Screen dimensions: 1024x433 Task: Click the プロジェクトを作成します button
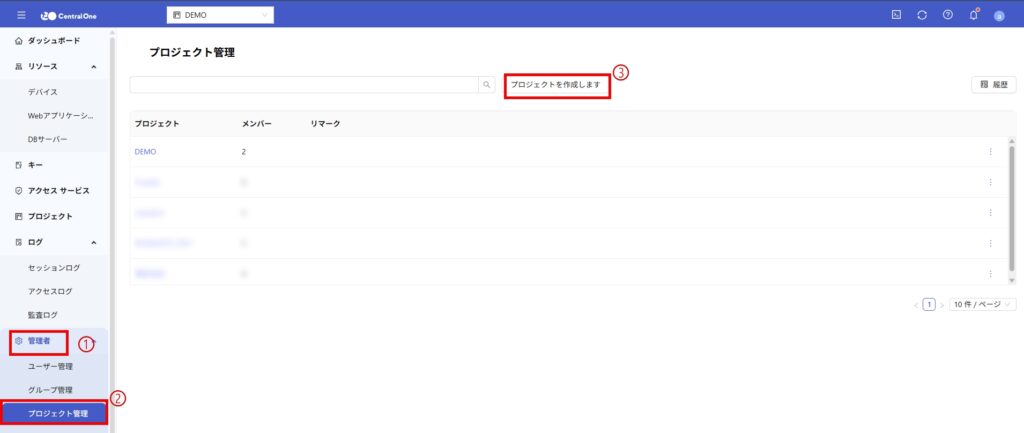click(556, 85)
